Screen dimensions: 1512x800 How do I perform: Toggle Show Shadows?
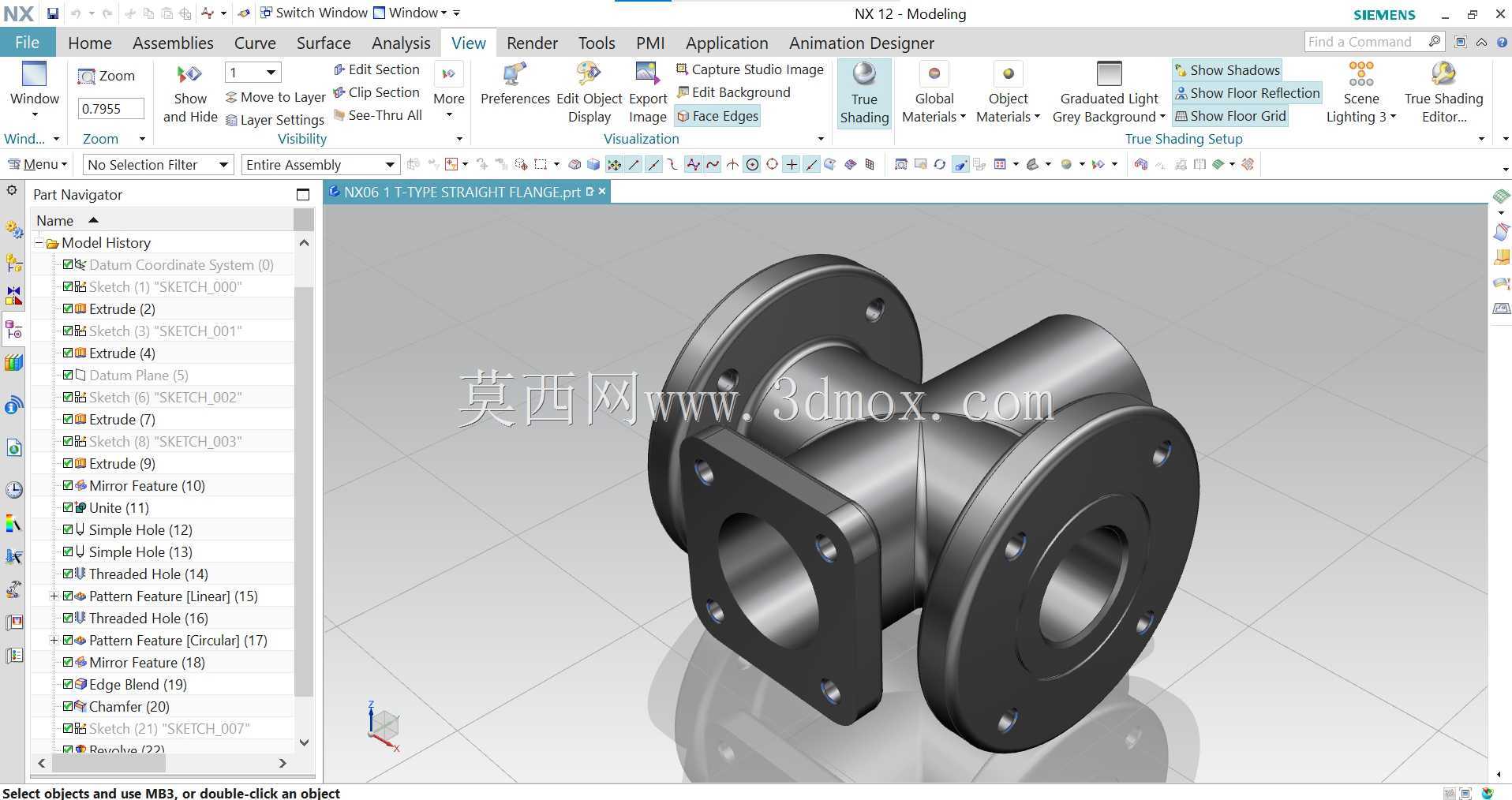[1227, 70]
